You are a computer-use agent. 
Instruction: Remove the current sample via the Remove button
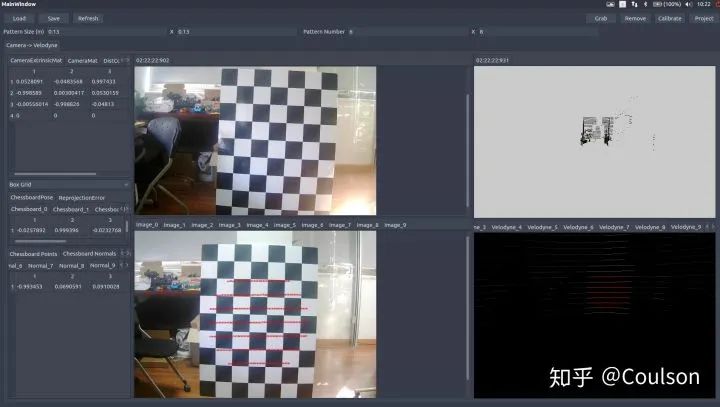(635, 18)
